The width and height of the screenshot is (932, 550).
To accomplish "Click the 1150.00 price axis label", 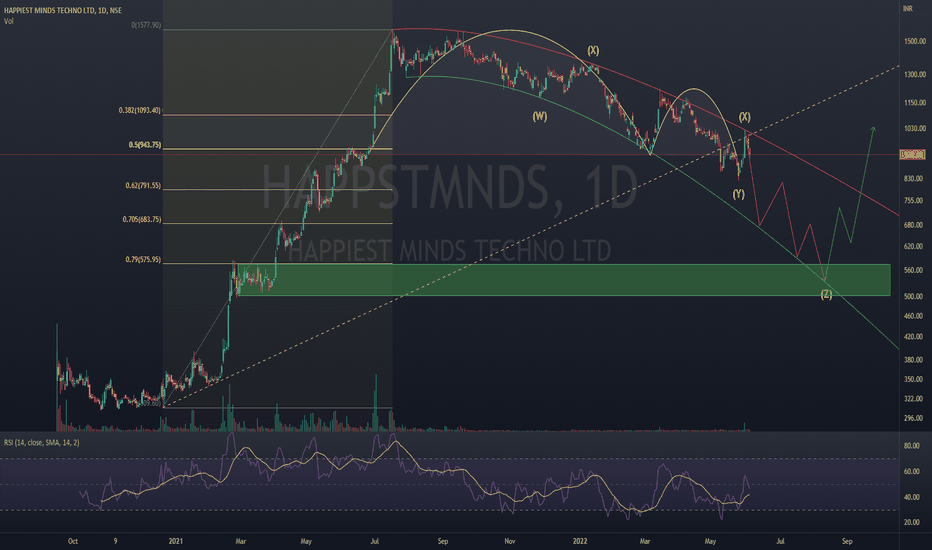I will pos(915,103).
